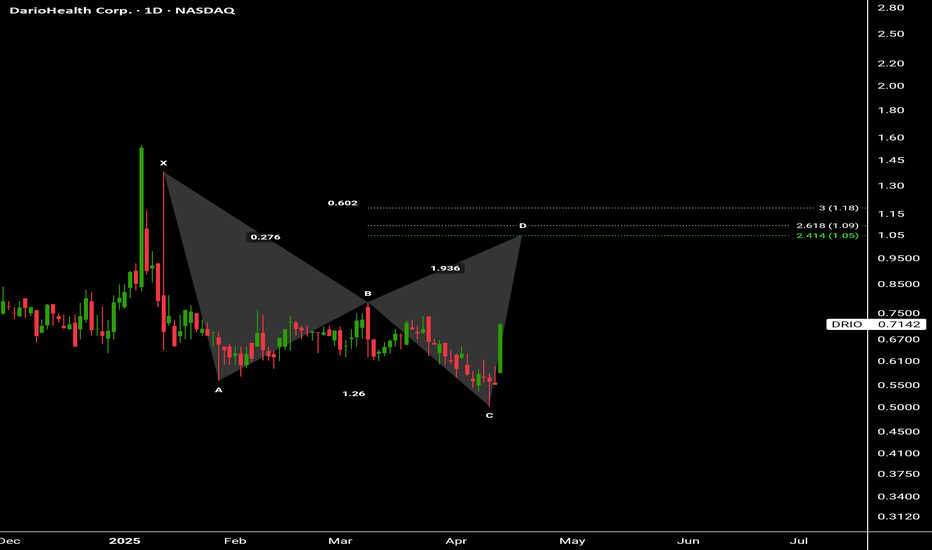The height and width of the screenshot is (550, 932).
Task: Click the DRIO 0.7142 price label
Action: click(876, 324)
